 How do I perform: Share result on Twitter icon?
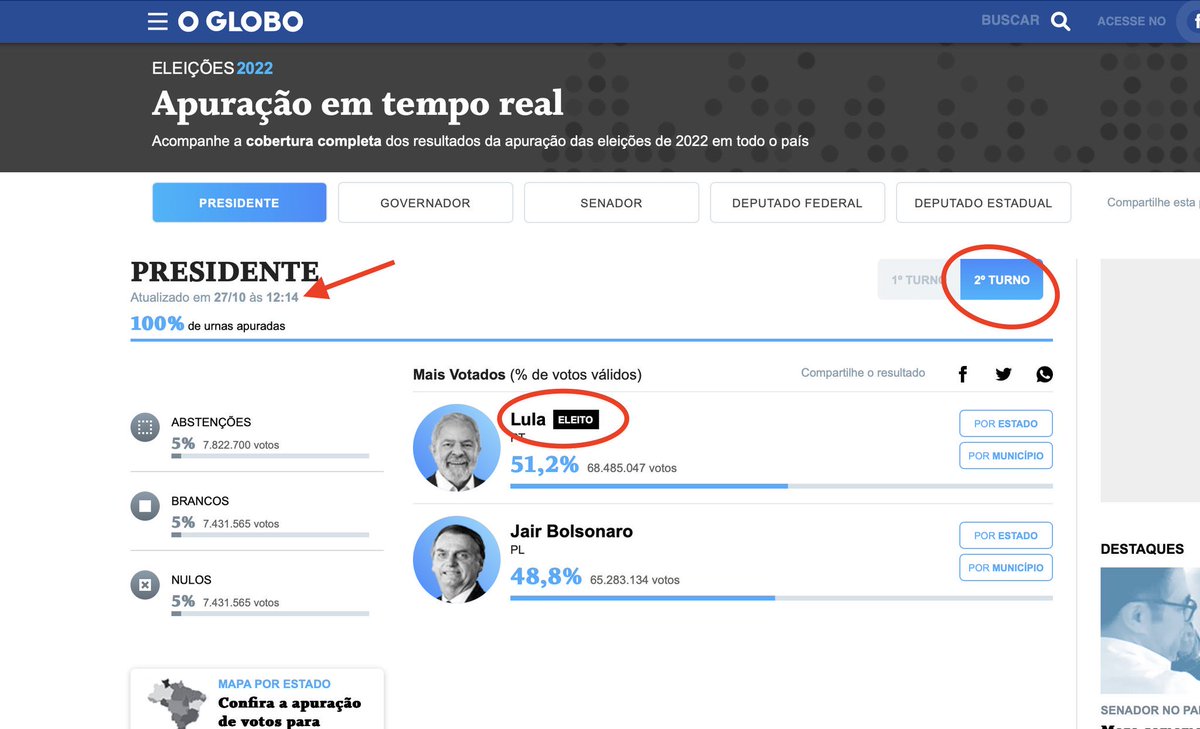1003,374
